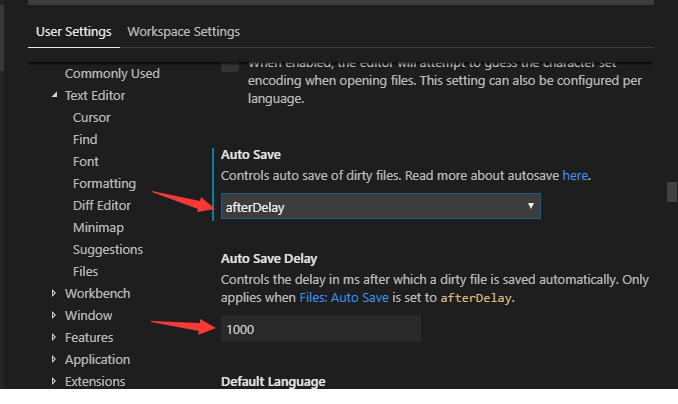Open the Workspace Settings tab
The height and width of the screenshot is (404, 678).
183,32
